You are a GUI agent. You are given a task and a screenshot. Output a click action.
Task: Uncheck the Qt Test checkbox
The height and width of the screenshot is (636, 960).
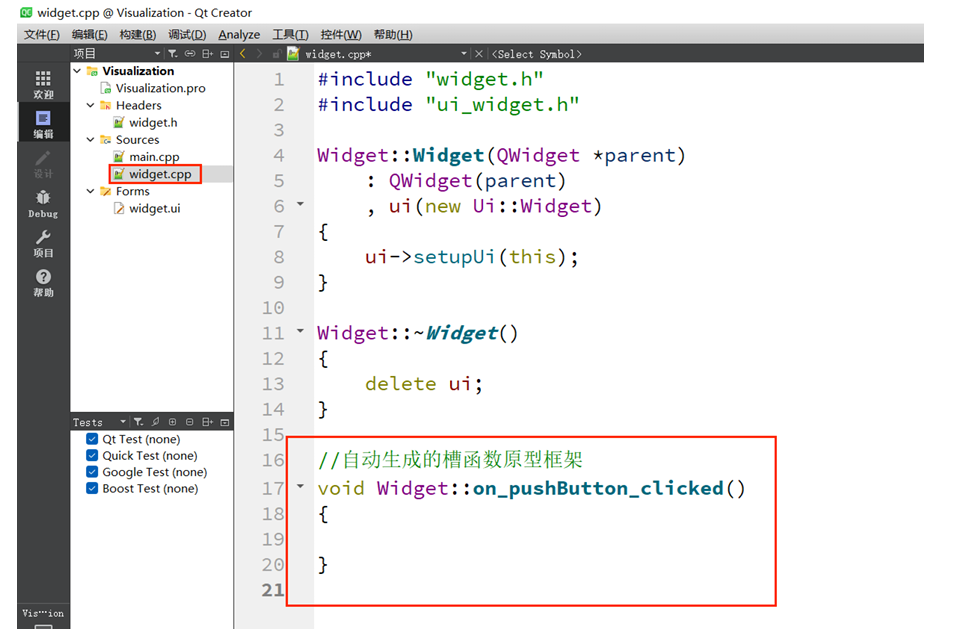click(92, 439)
